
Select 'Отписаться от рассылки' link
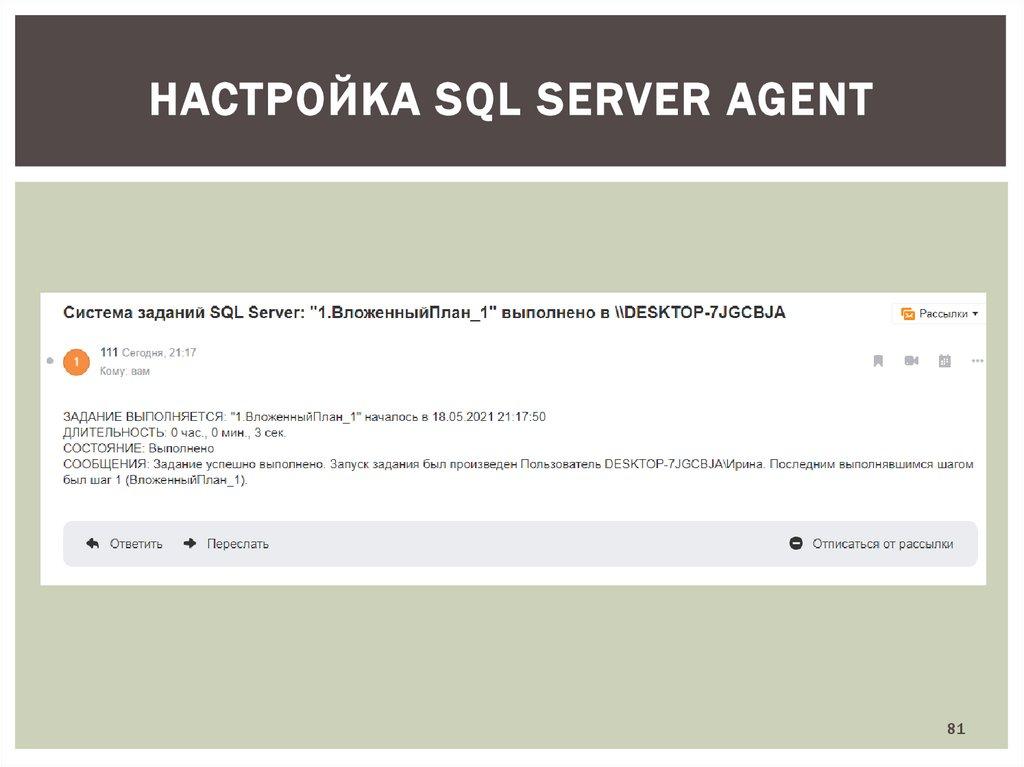(x=882, y=544)
